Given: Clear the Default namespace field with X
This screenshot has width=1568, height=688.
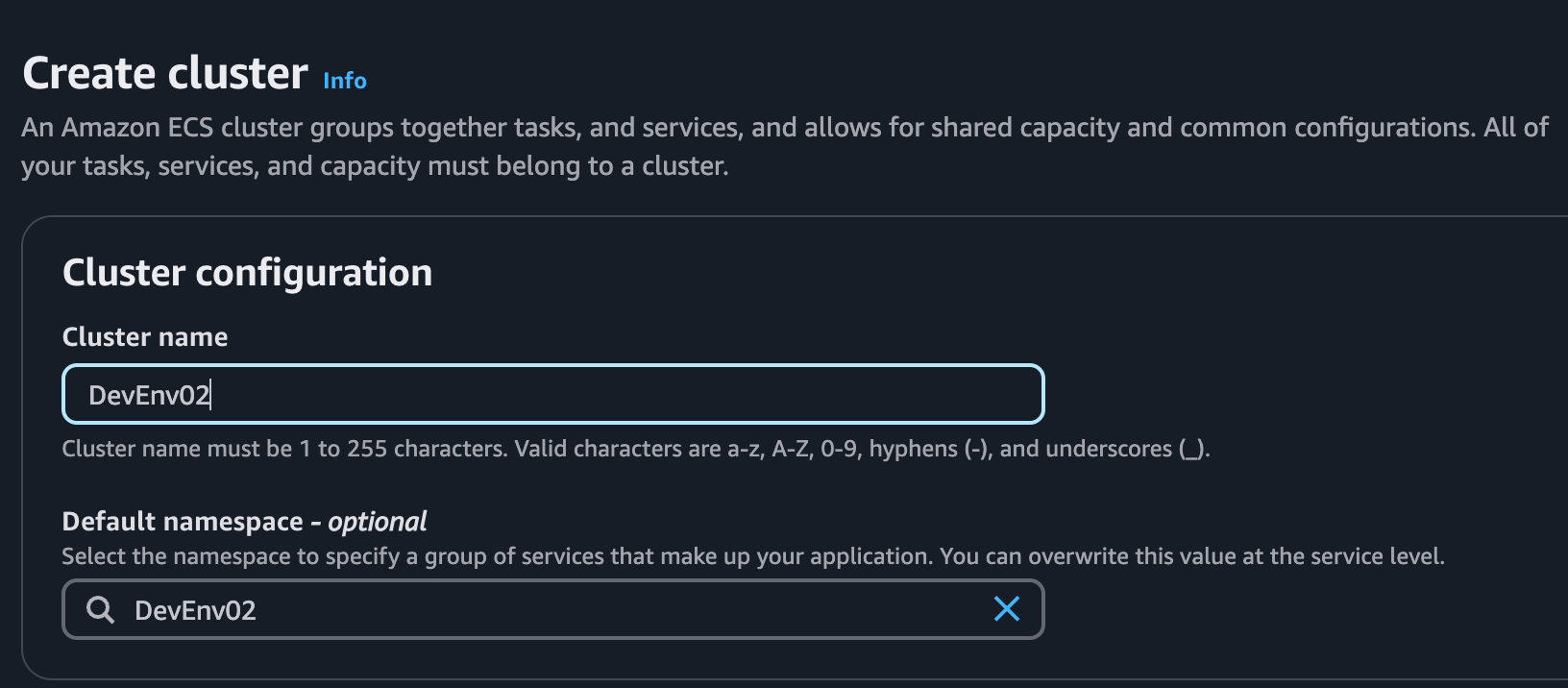Looking at the screenshot, I should [x=1006, y=609].
